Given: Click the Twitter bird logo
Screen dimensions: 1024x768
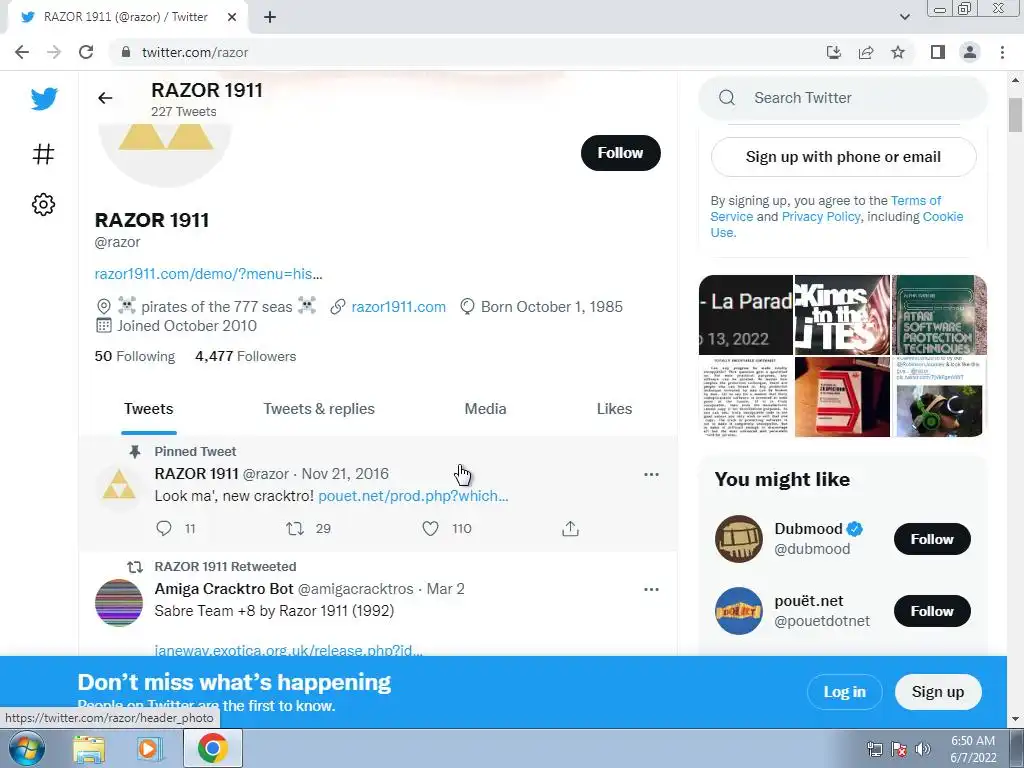Looking at the screenshot, I should [x=44, y=99].
